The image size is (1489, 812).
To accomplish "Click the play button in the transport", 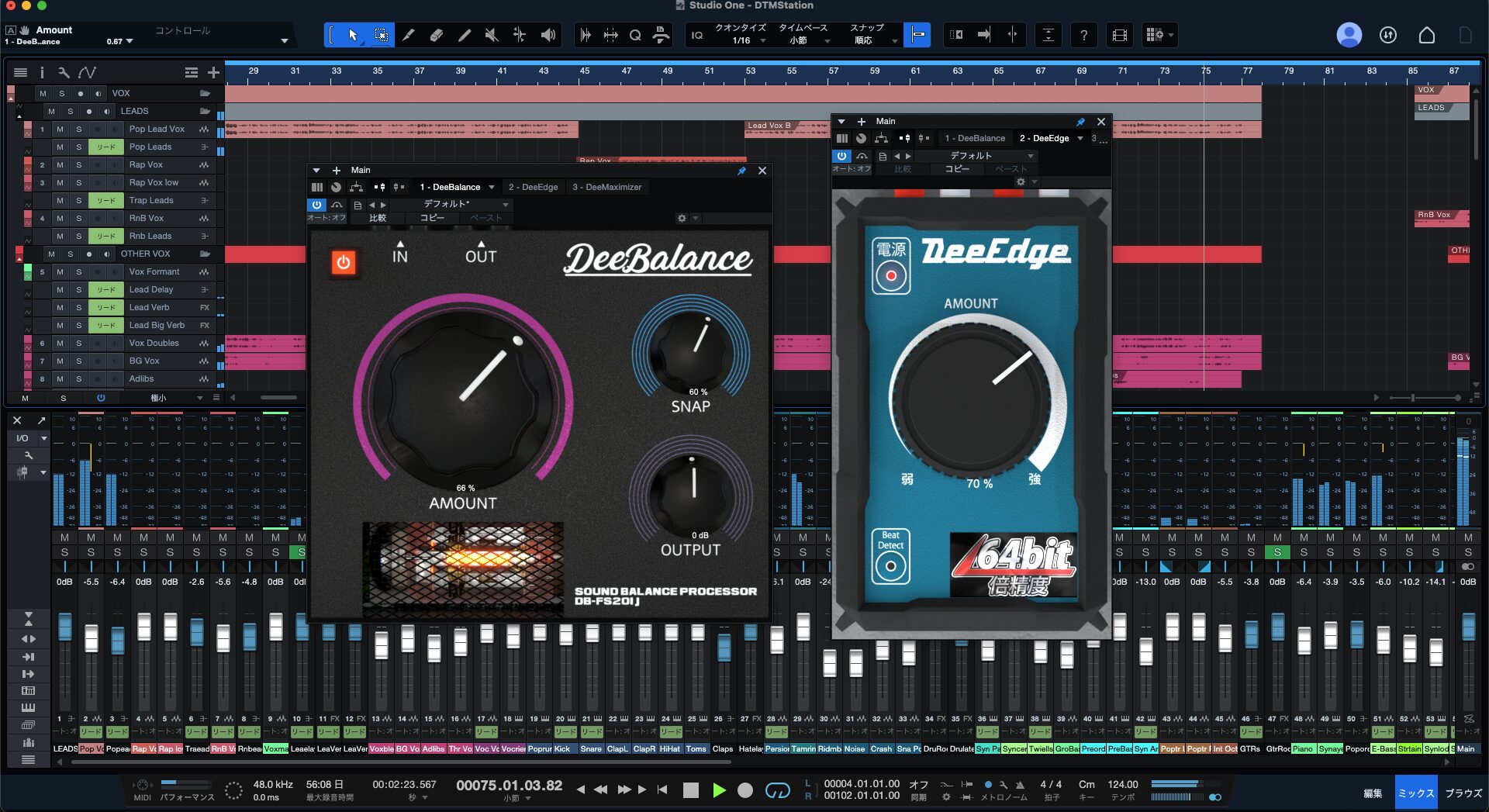I will point(719,790).
